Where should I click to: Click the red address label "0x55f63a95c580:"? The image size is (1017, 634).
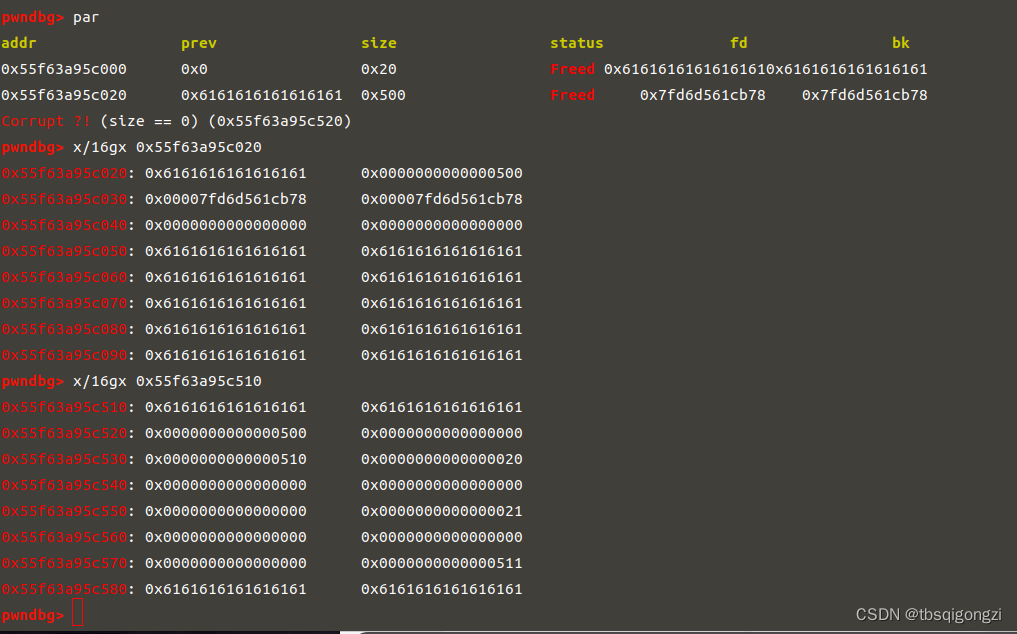[68, 589]
